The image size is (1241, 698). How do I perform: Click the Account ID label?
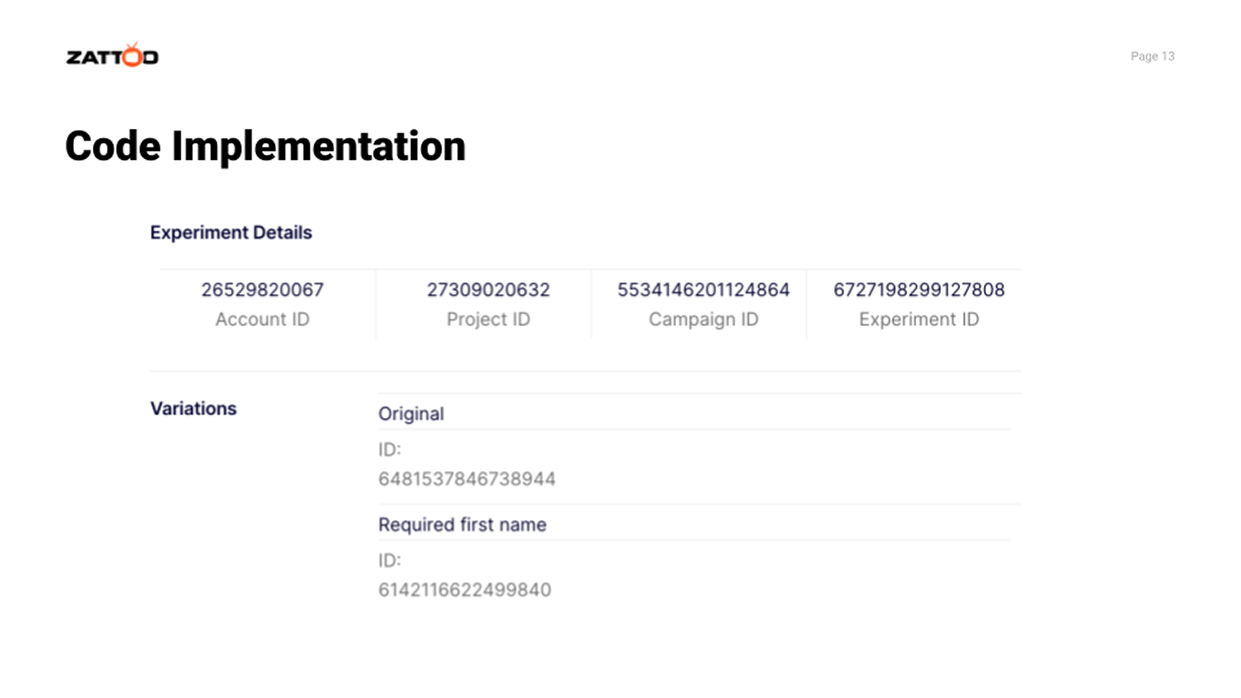point(262,320)
